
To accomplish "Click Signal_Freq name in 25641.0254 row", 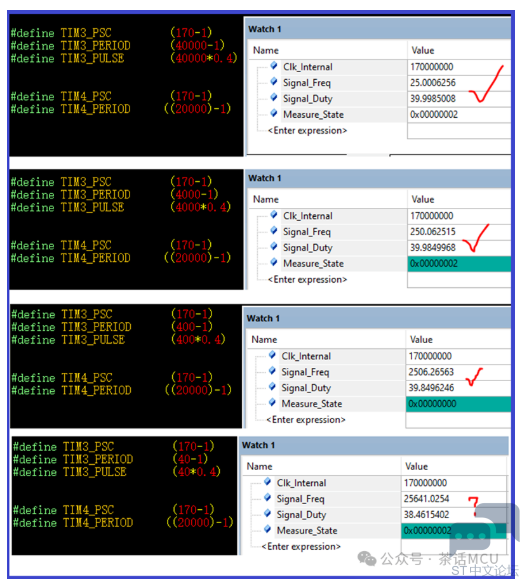I will point(300,499).
